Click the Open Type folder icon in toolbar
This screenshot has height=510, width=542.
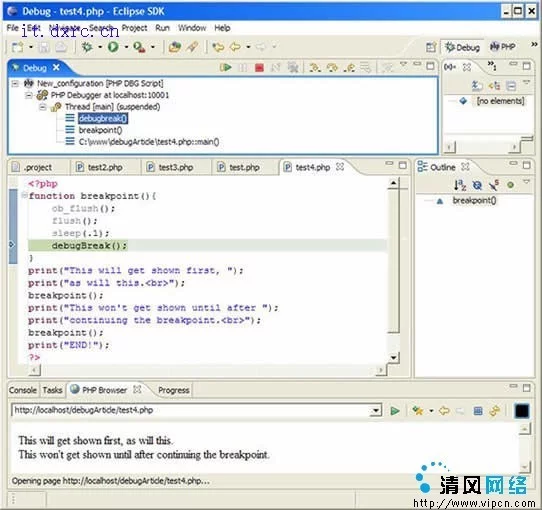pyautogui.click(x=175, y=47)
